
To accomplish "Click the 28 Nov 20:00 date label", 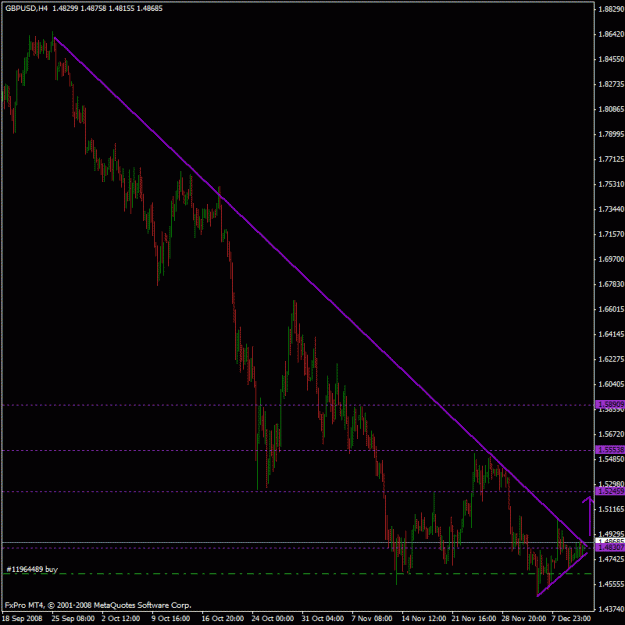I will pos(524,619).
